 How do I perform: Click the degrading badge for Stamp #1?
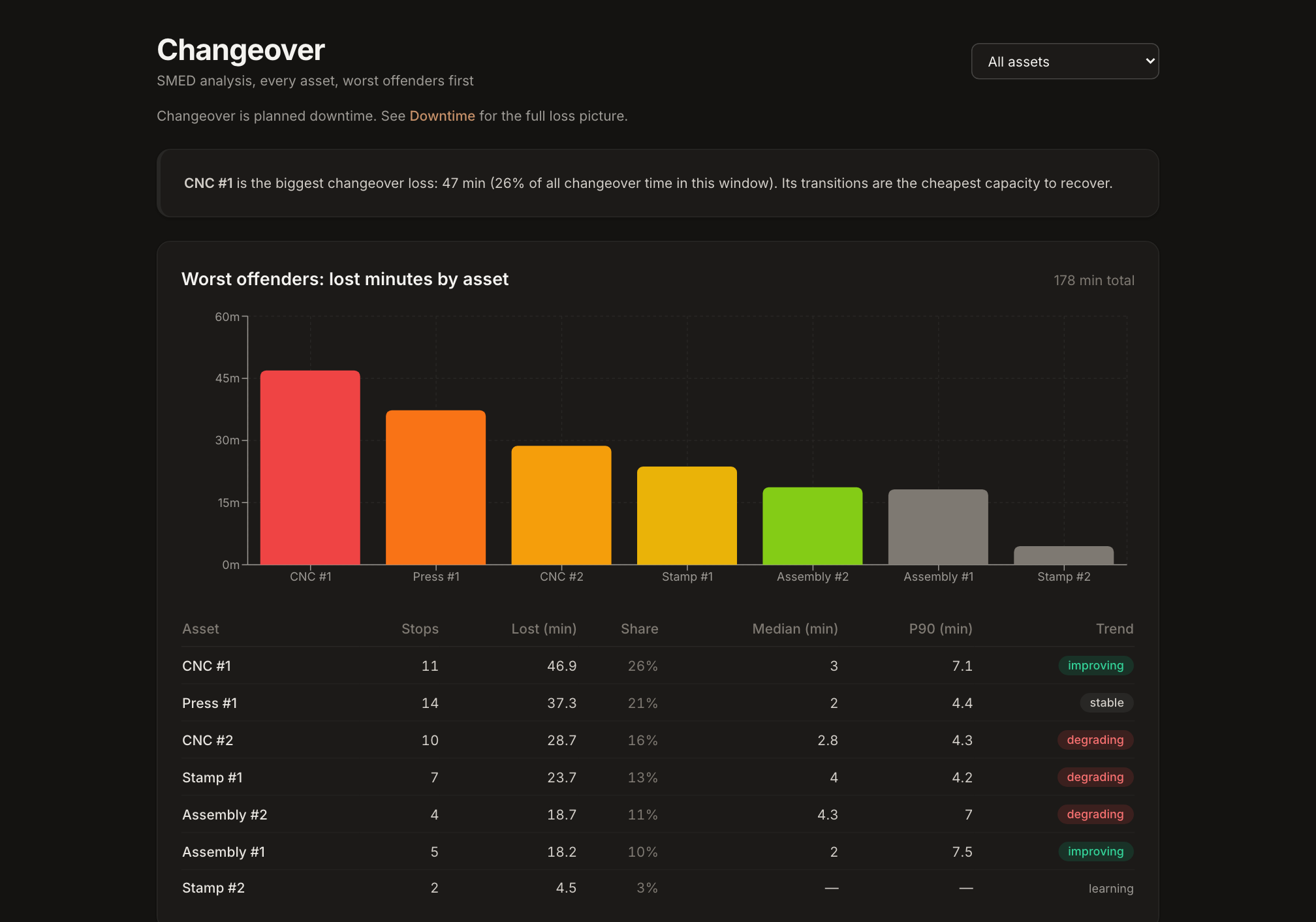pos(1095,777)
